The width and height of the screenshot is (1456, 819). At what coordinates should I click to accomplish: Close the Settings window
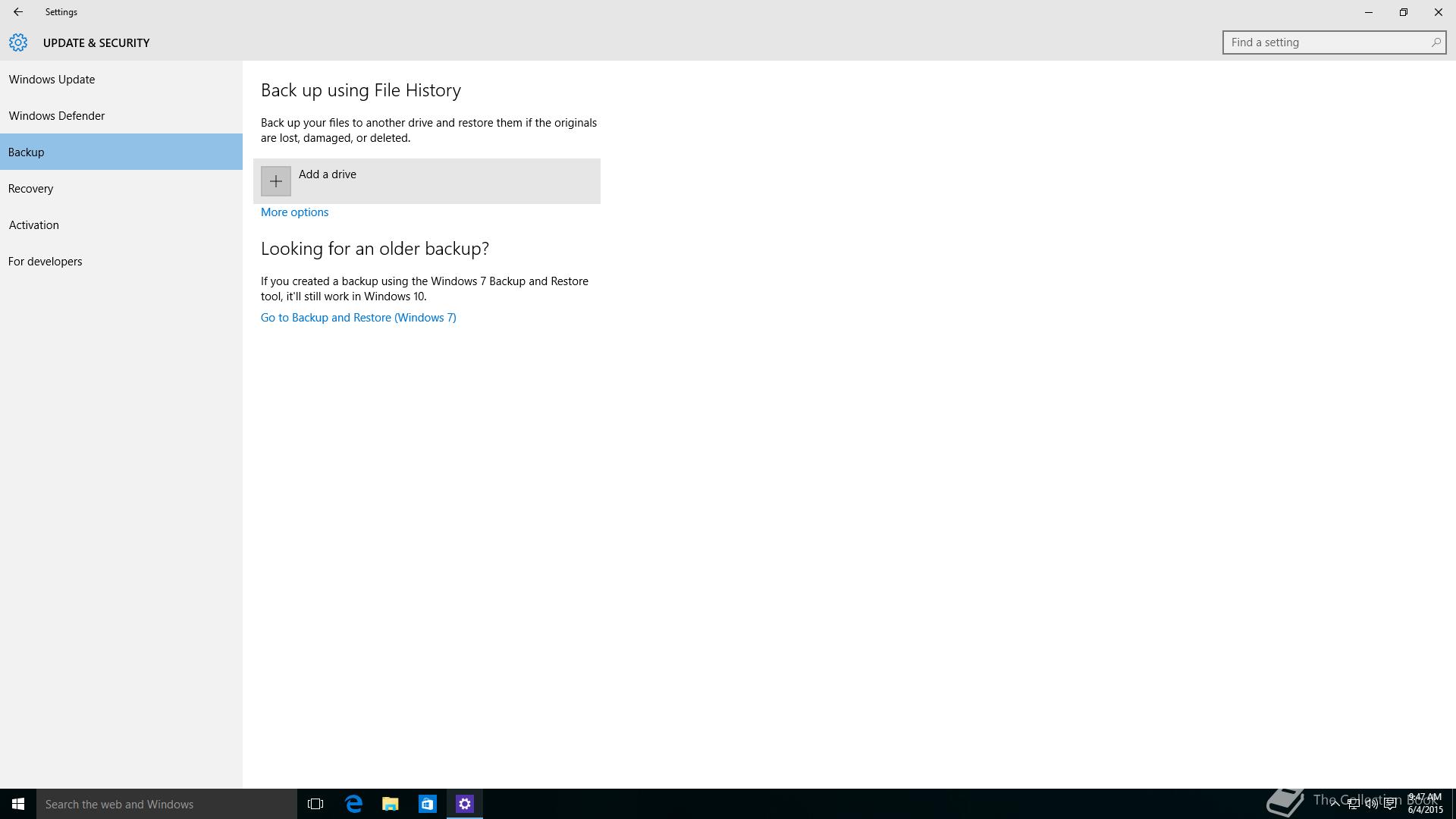tap(1438, 12)
